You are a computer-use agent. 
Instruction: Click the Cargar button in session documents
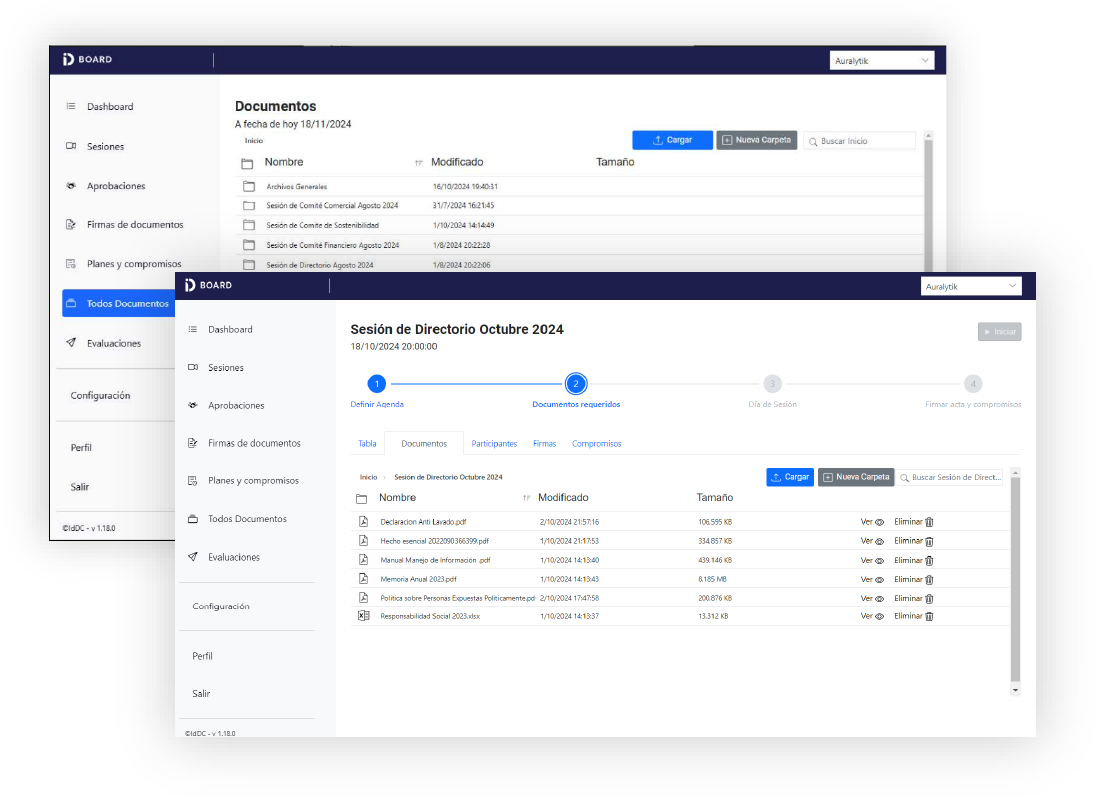(x=790, y=478)
